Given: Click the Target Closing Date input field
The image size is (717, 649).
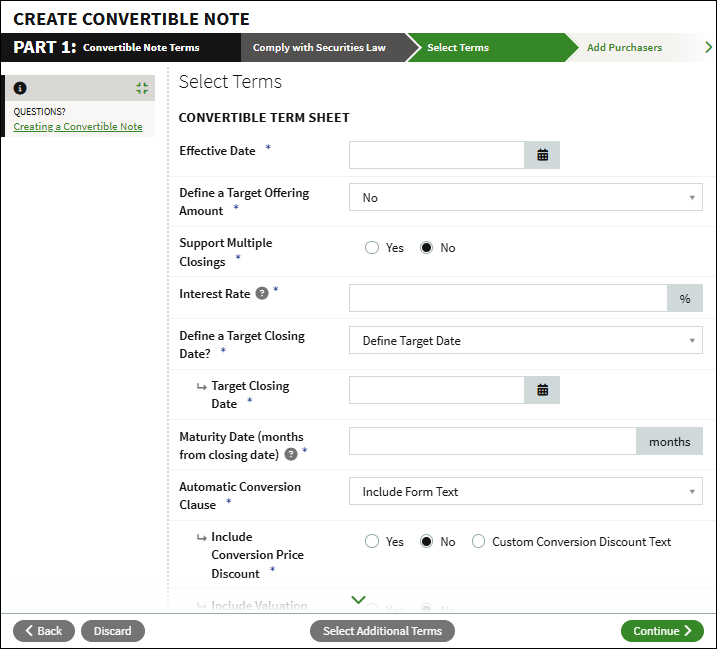Looking at the screenshot, I should (x=437, y=390).
